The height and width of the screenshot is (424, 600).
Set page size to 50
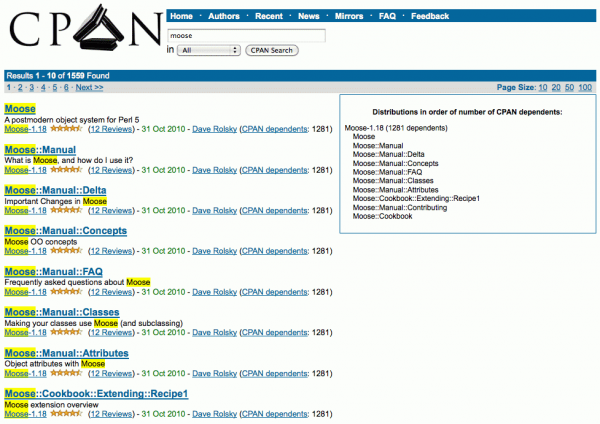(569, 87)
